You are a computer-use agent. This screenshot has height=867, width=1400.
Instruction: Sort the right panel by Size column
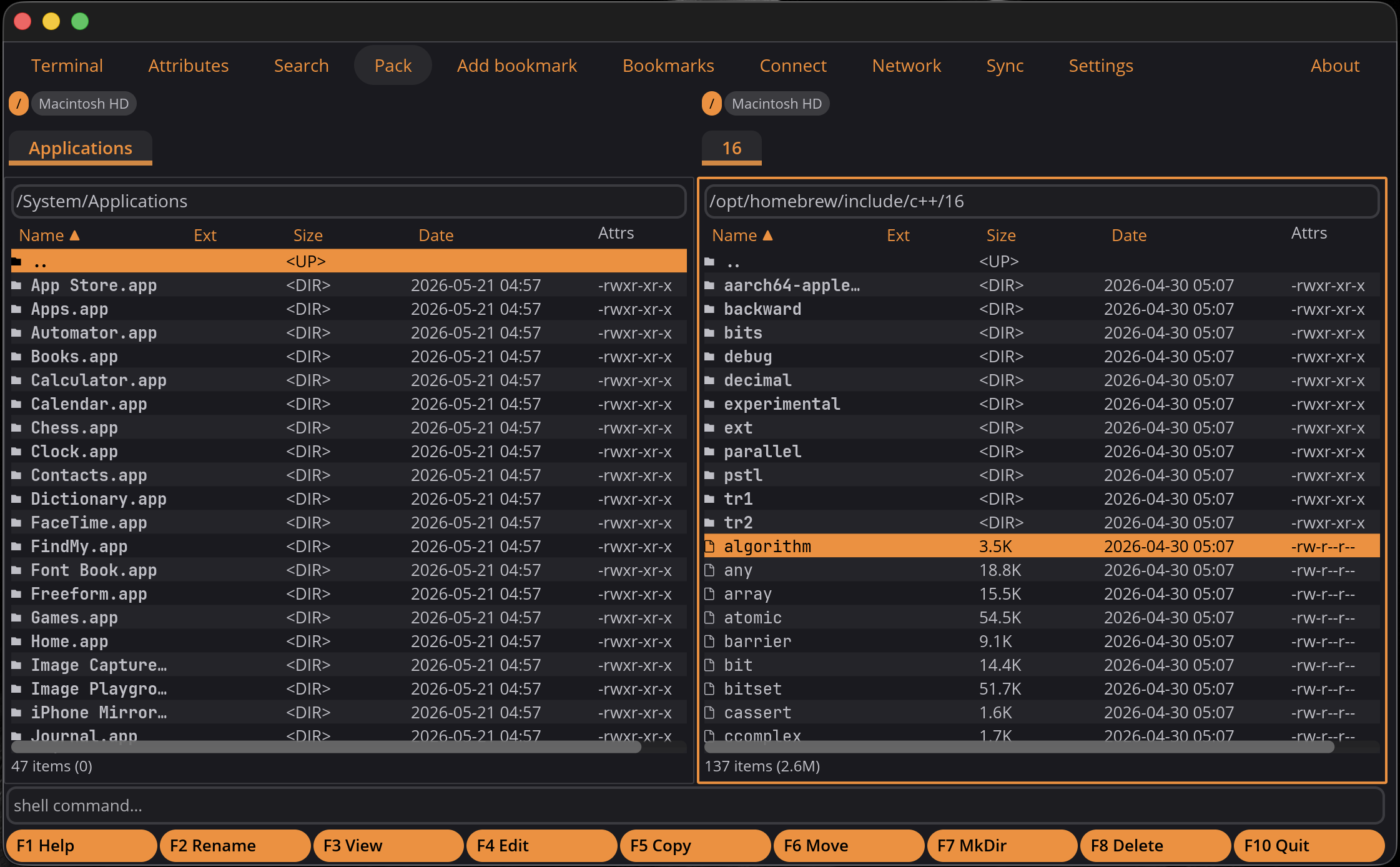(1001, 235)
